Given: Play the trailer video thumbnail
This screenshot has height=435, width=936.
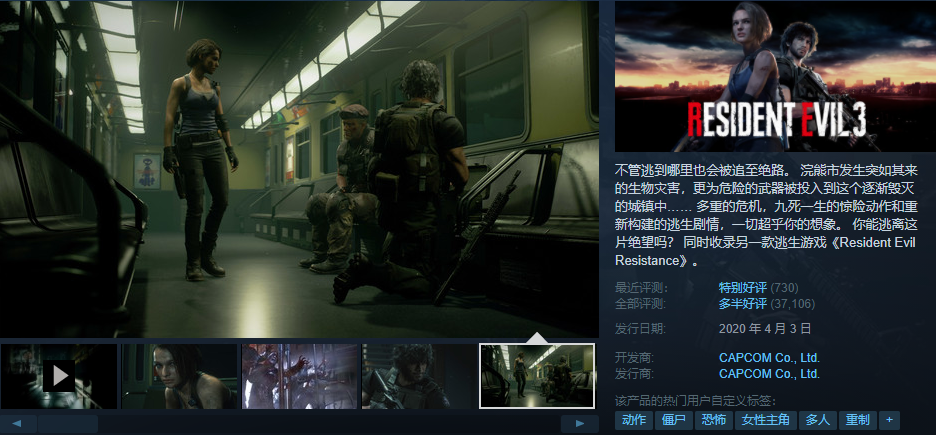Looking at the screenshot, I should [x=58, y=376].
